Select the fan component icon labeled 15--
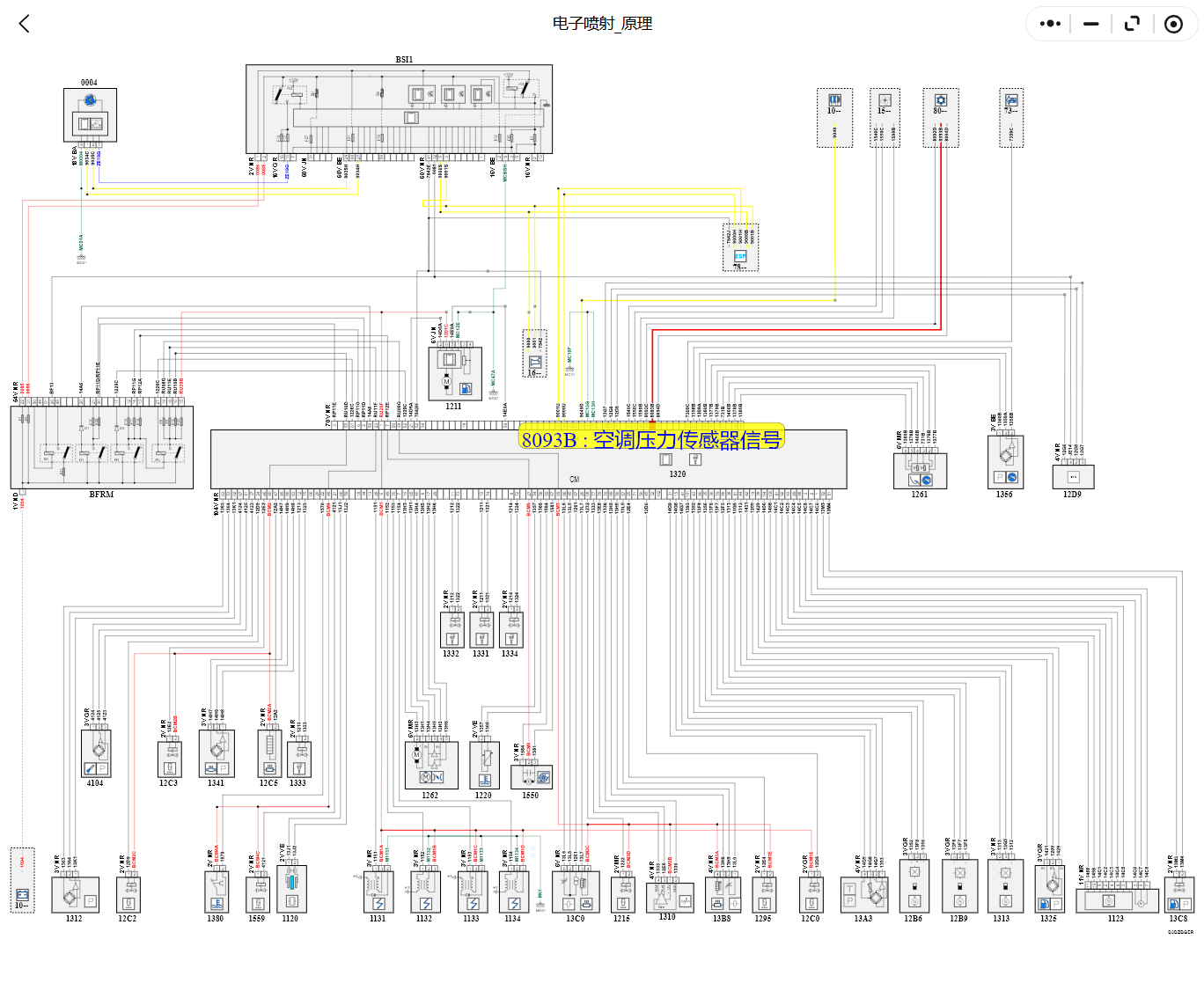Screen dimensions: 1204x998 pyautogui.click(x=885, y=101)
